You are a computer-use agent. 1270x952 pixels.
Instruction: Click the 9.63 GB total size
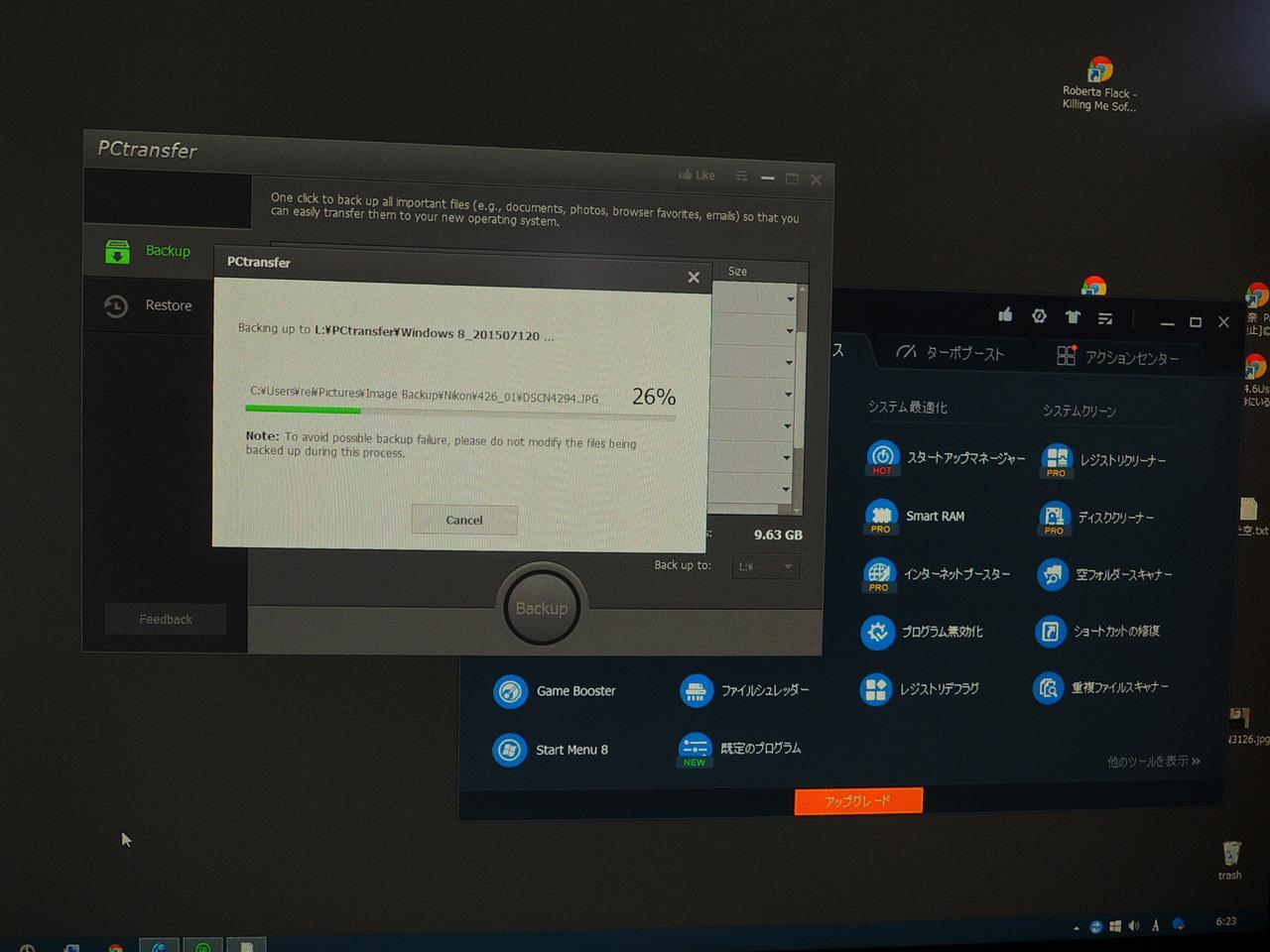click(778, 535)
